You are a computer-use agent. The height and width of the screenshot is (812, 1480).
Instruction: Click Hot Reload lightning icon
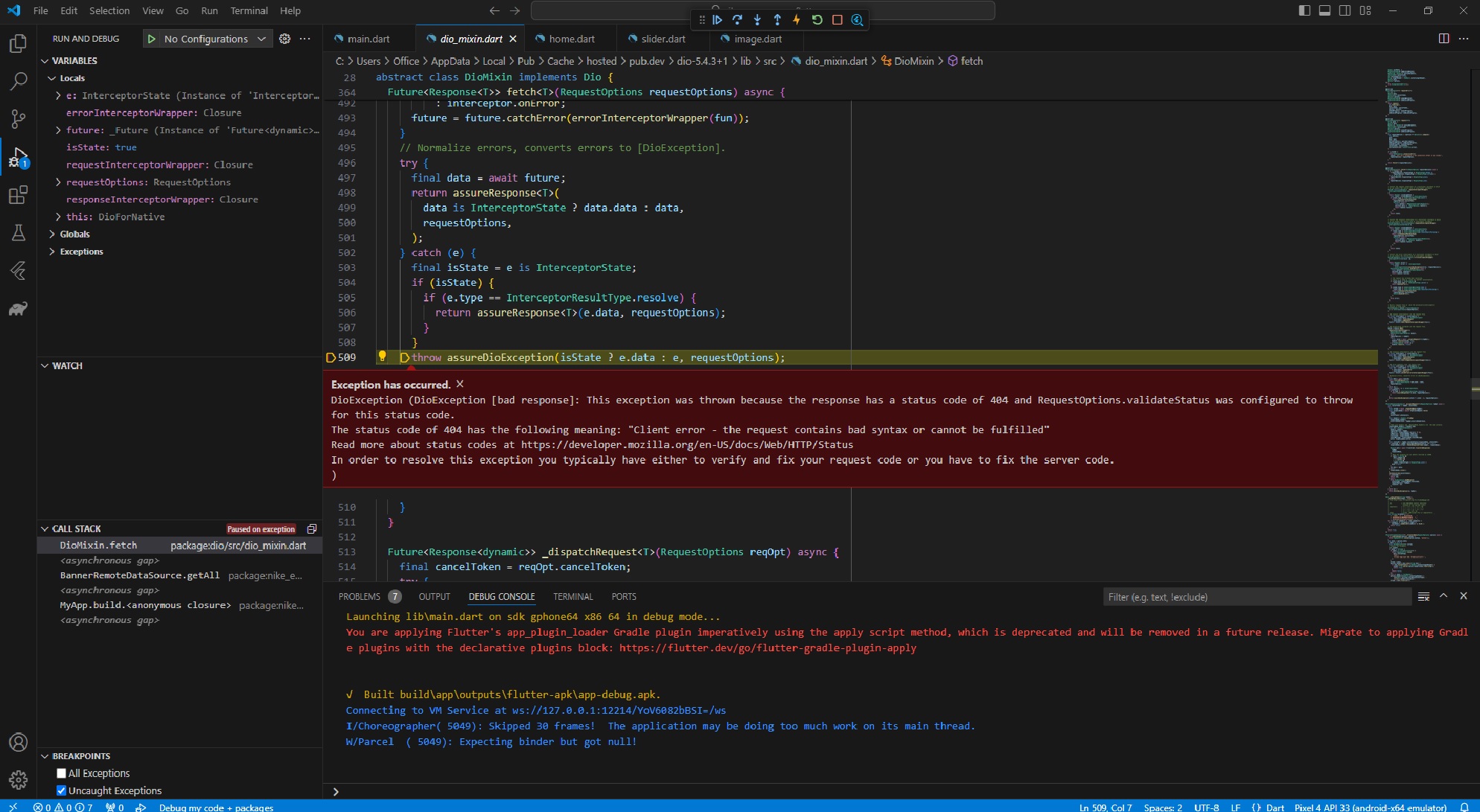click(x=797, y=20)
